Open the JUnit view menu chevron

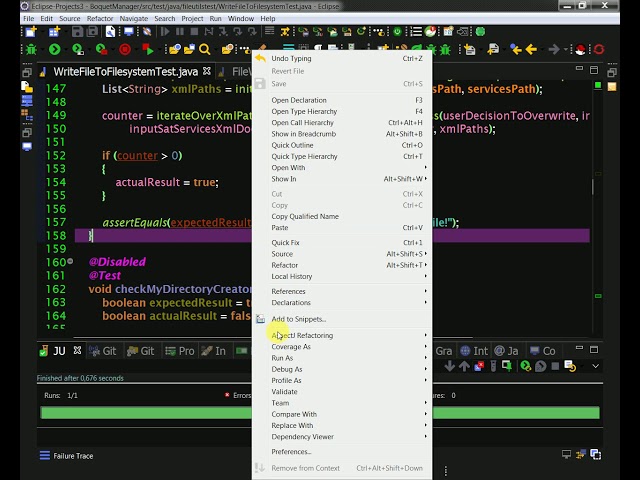596,366
